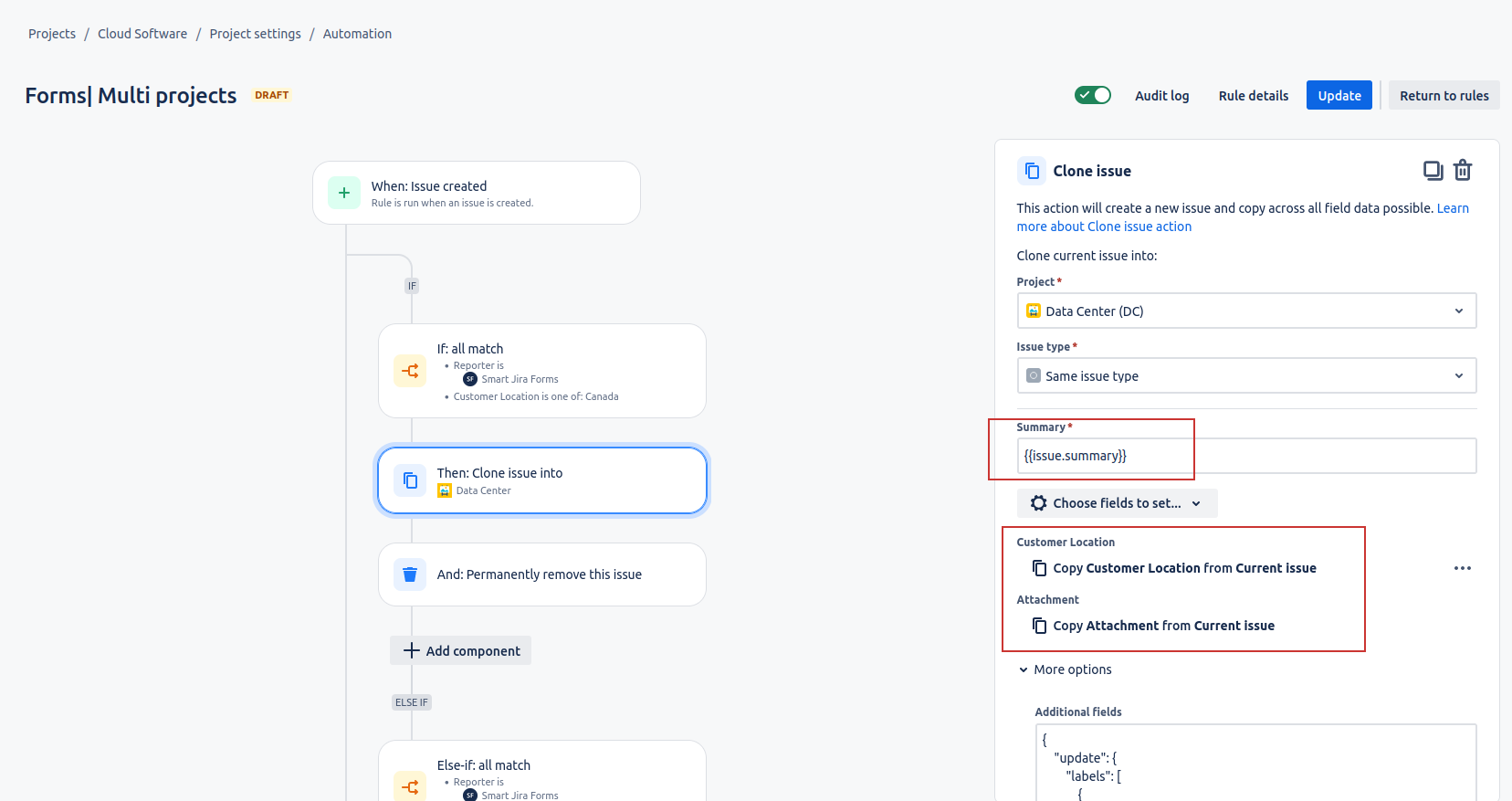Click into the Summary input field
This screenshot has height=801, width=1512.
coord(1245,456)
